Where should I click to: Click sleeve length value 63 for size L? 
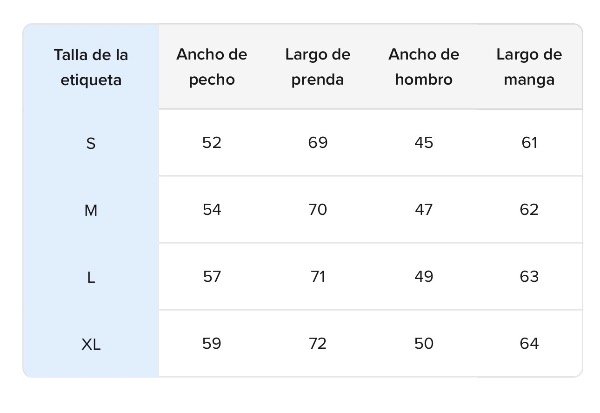(529, 277)
